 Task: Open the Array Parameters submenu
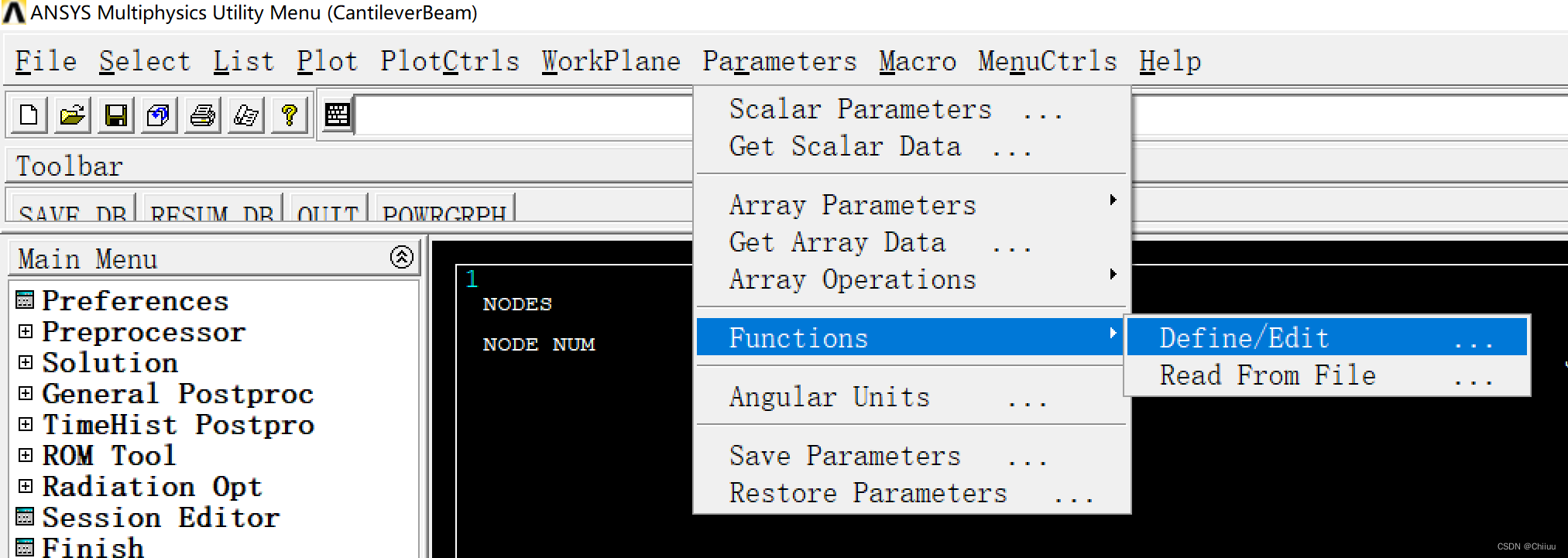[911, 205]
